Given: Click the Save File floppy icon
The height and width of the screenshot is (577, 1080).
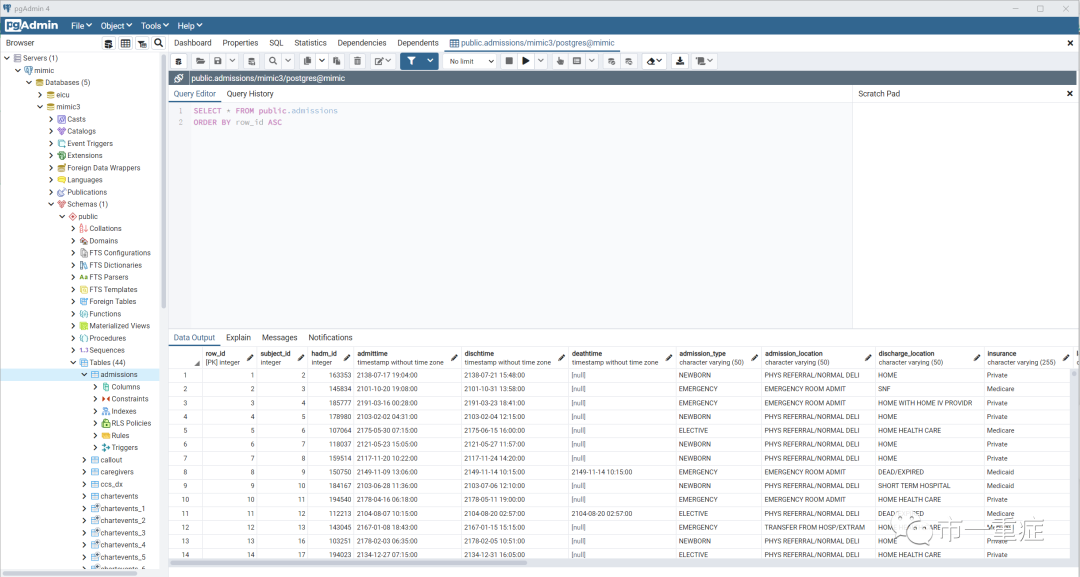Looking at the screenshot, I should click(x=218, y=61).
